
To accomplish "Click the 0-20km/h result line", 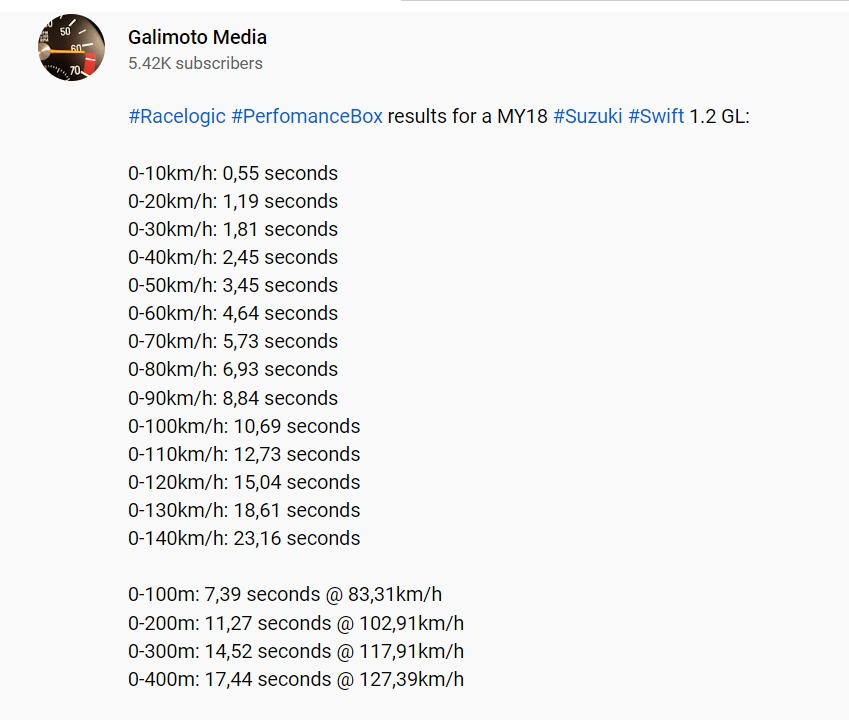I will (233, 201).
